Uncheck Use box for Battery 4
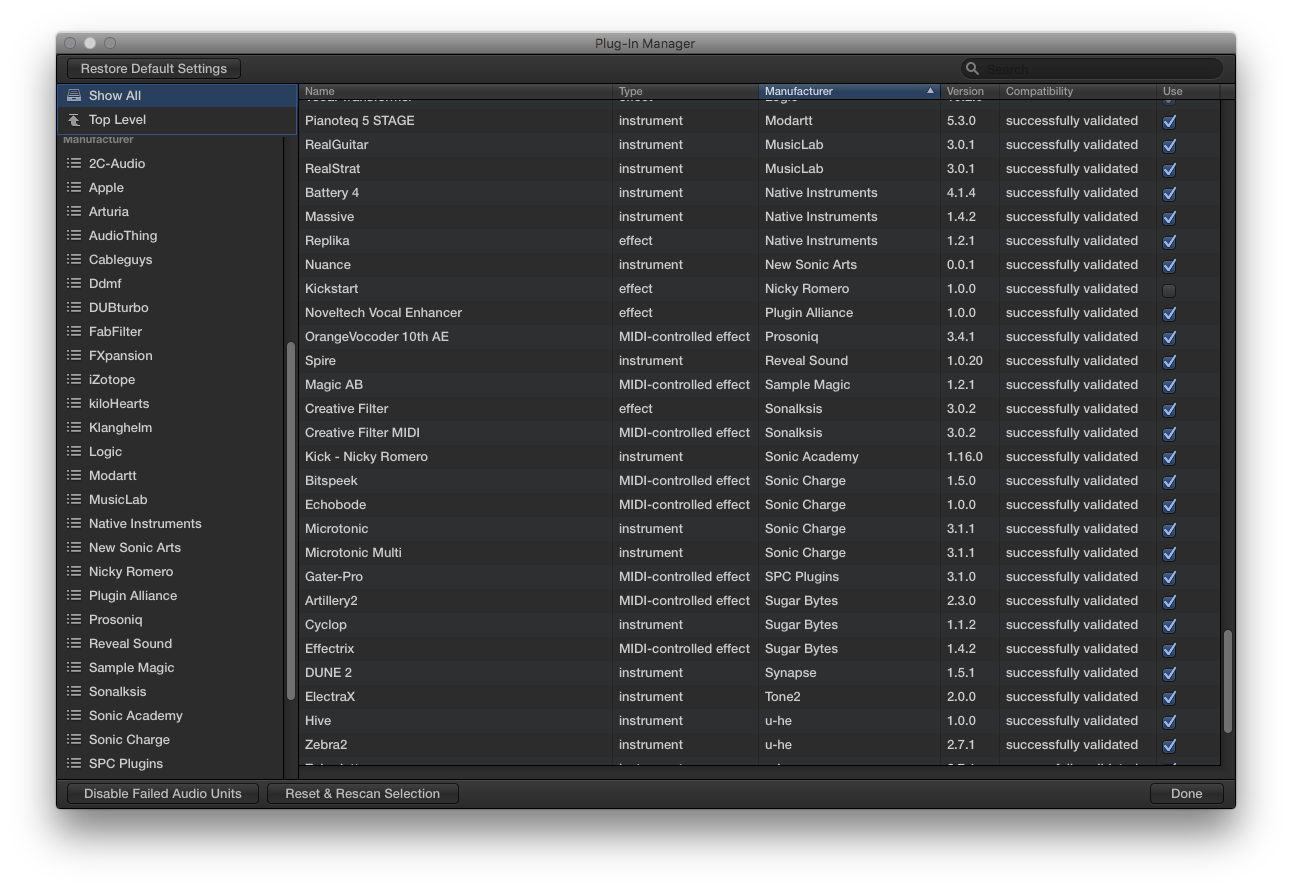Image resolution: width=1292 pixels, height=889 pixels. [1169, 193]
